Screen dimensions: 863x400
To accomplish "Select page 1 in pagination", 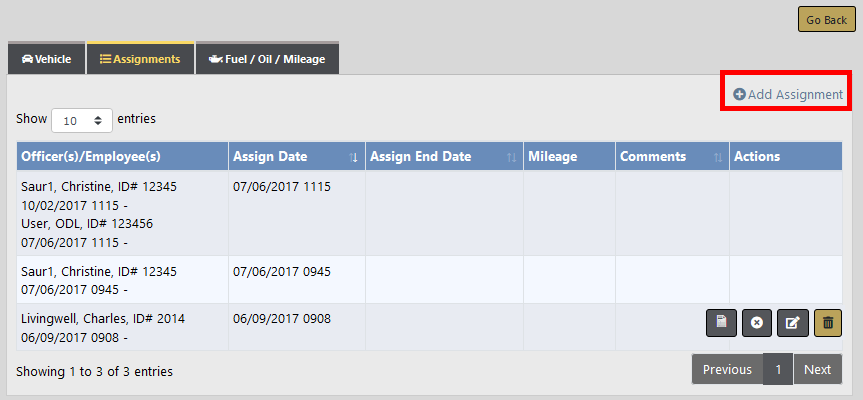I will tap(778, 369).
